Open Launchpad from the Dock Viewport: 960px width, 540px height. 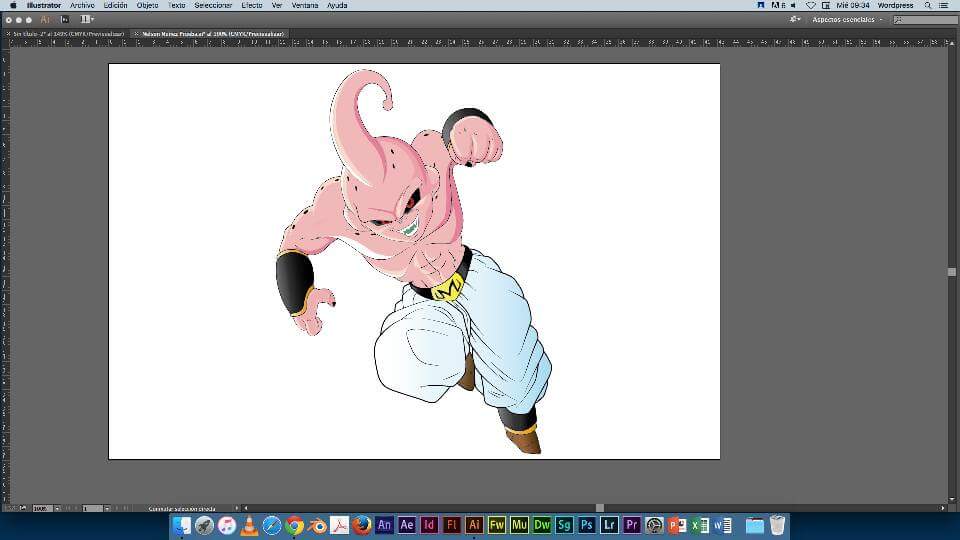pyautogui.click(x=204, y=525)
